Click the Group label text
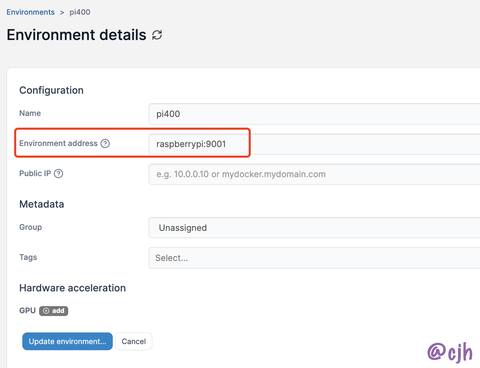This screenshot has width=480, height=368. 31,227
